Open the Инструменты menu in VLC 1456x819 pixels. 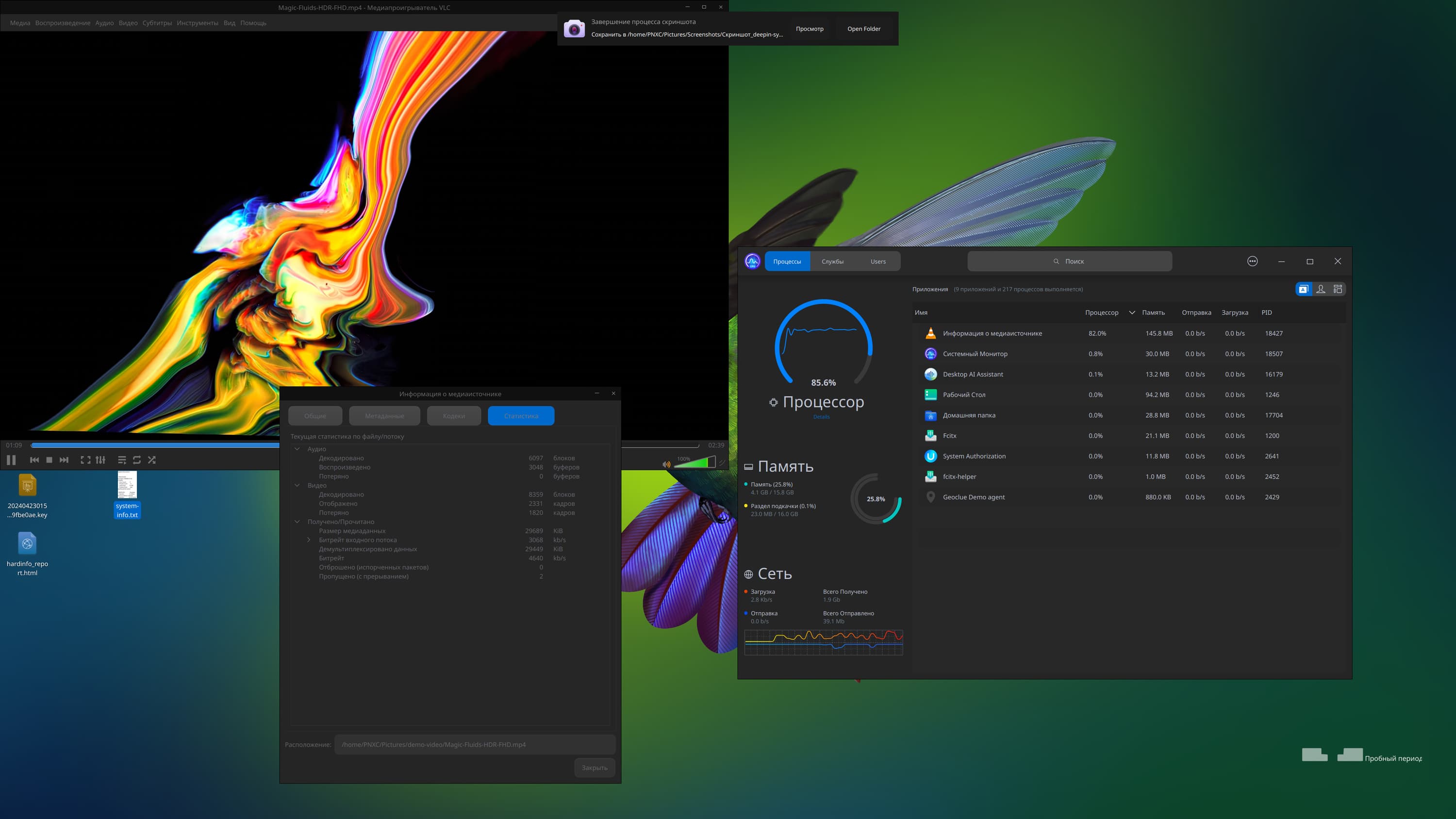[x=197, y=23]
